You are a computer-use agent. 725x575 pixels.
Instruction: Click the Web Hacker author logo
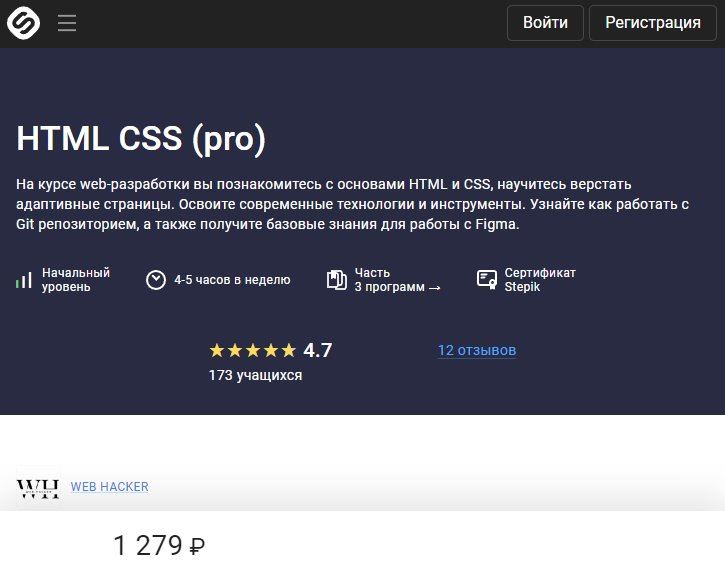click(x=38, y=487)
